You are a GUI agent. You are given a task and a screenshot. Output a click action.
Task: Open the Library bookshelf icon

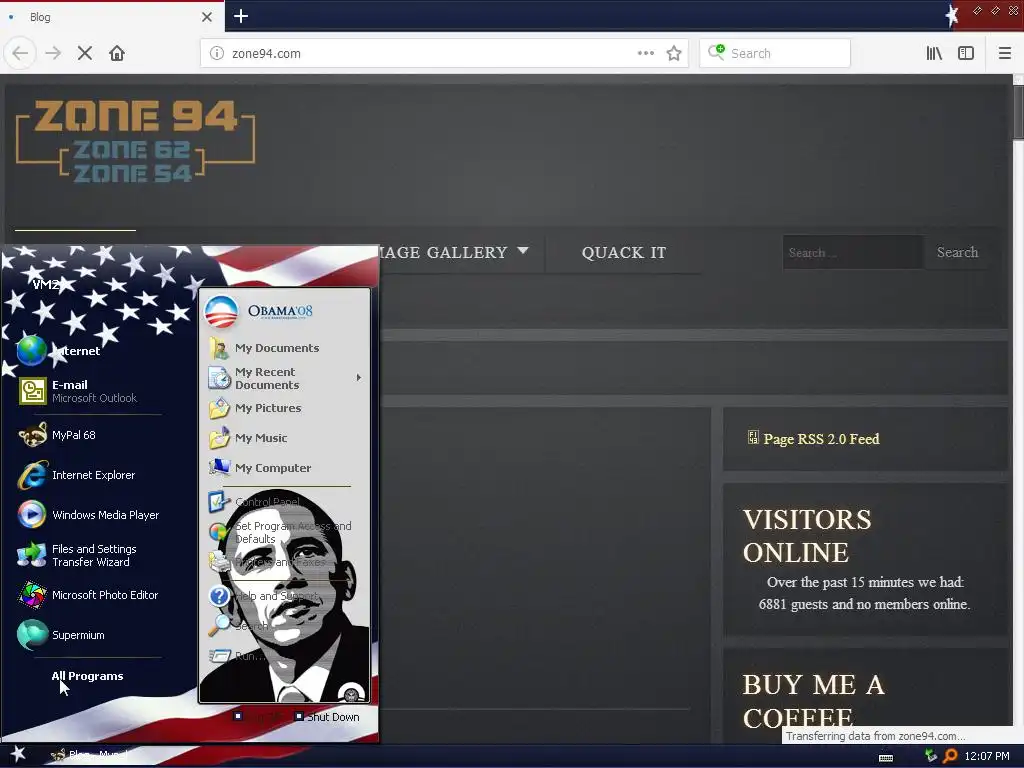pos(934,53)
